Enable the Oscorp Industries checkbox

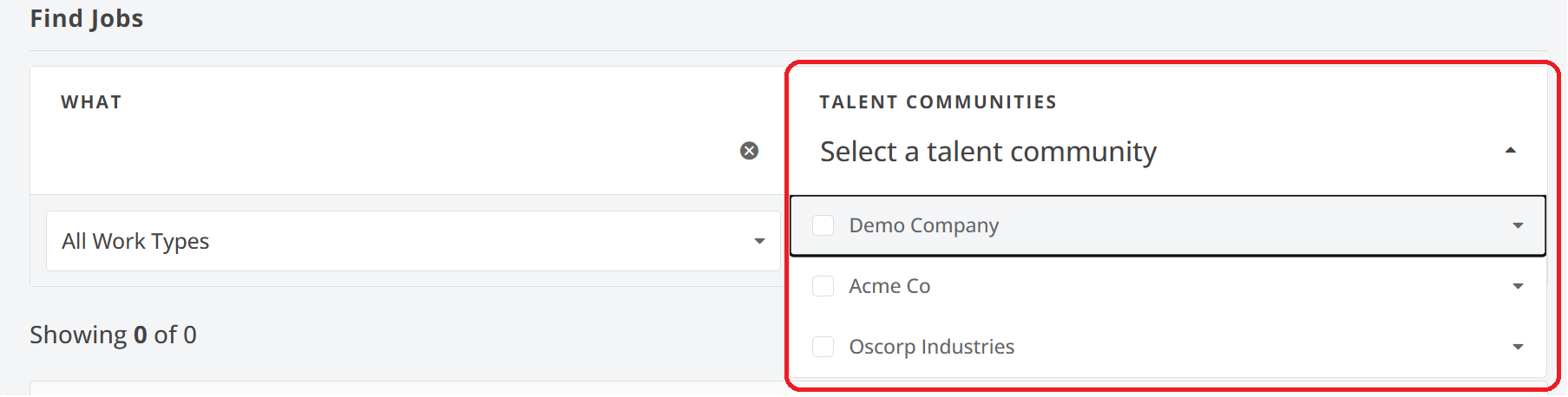(x=823, y=347)
